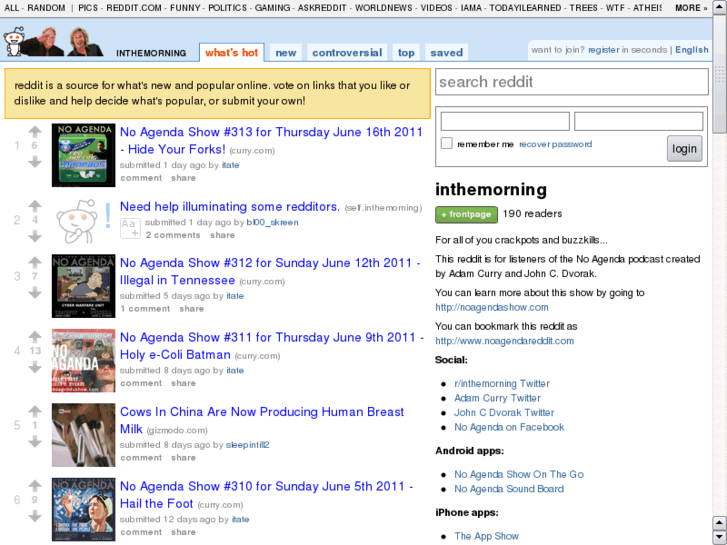The image size is (727, 545).
Task: Downvote 'Need help illuminating some redditors'
Action: pos(35,237)
